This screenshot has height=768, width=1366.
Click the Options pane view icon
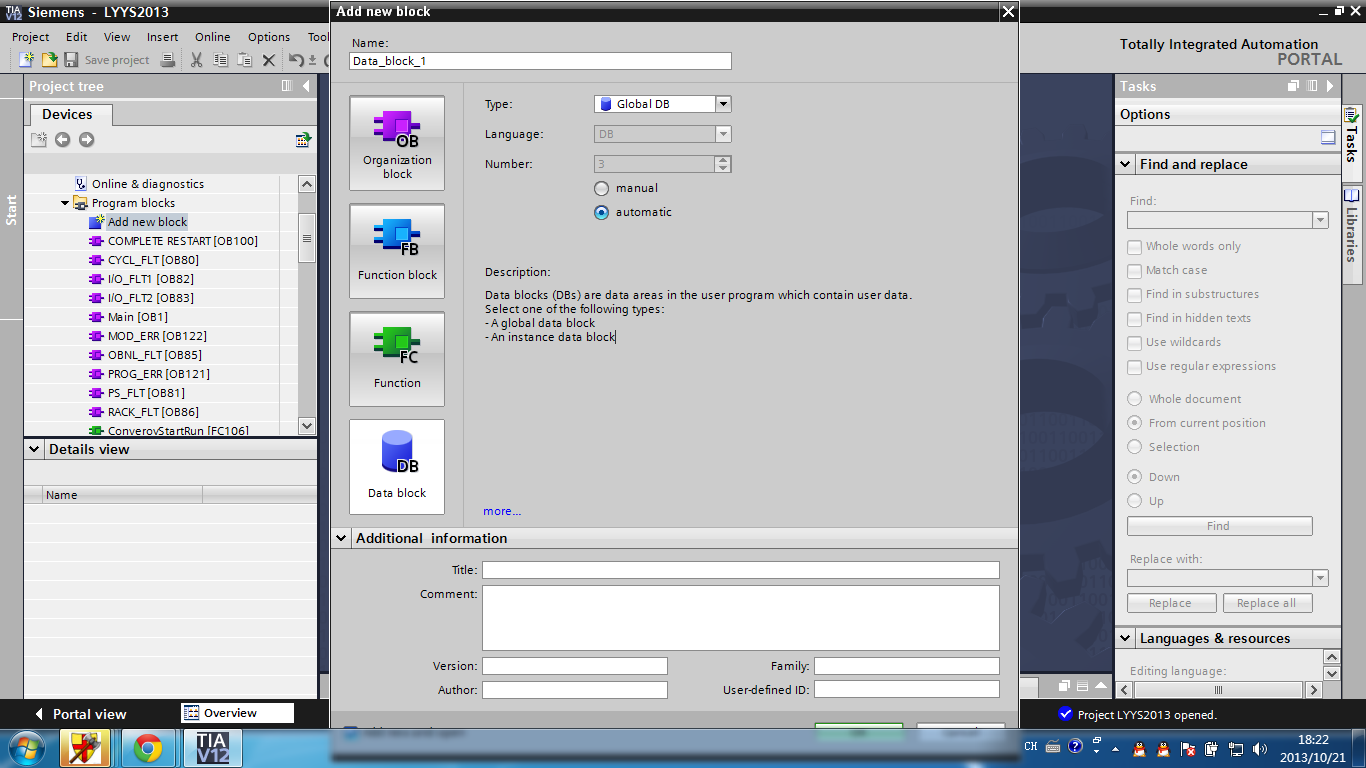[1328, 137]
